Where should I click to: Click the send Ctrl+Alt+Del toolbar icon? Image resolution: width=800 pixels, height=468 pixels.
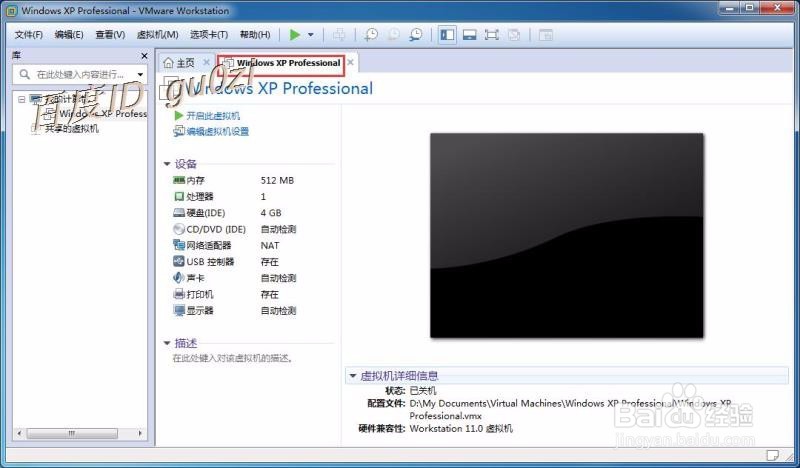coord(338,35)
